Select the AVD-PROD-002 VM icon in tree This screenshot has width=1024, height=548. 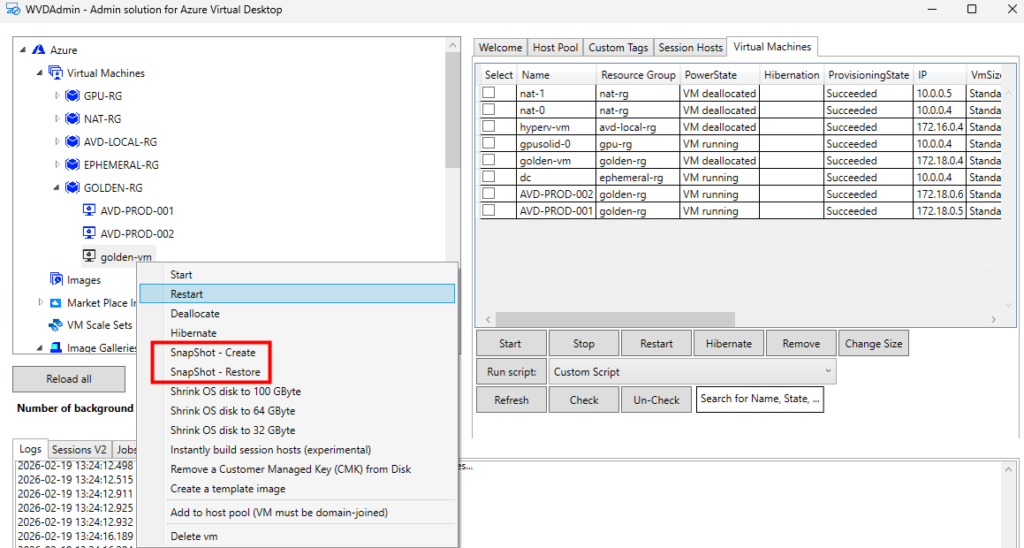click(89, 234)
